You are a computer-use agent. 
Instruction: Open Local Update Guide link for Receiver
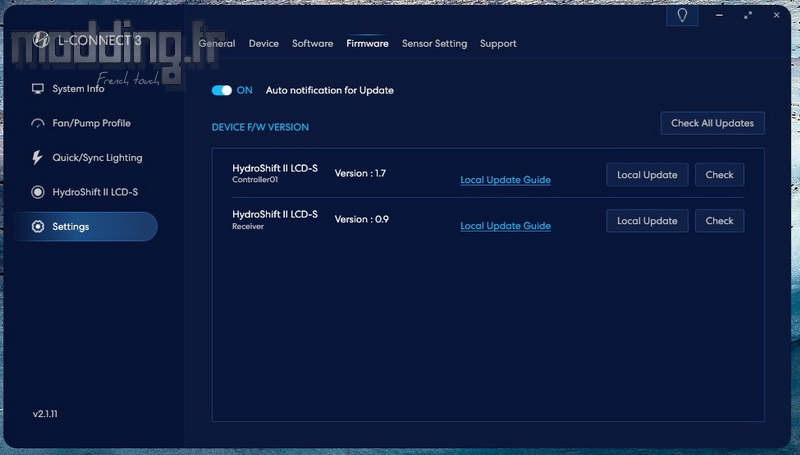[x=505, y=226]
